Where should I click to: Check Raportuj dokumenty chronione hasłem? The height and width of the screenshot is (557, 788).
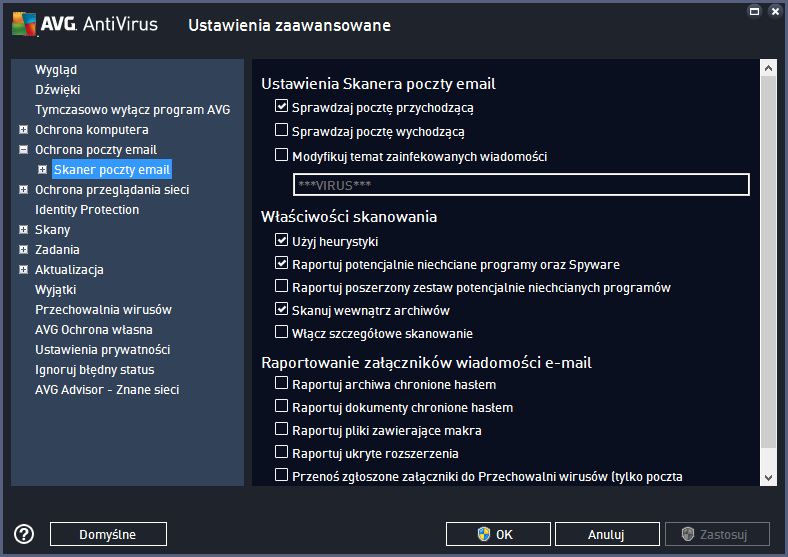[x=281, y=406]
